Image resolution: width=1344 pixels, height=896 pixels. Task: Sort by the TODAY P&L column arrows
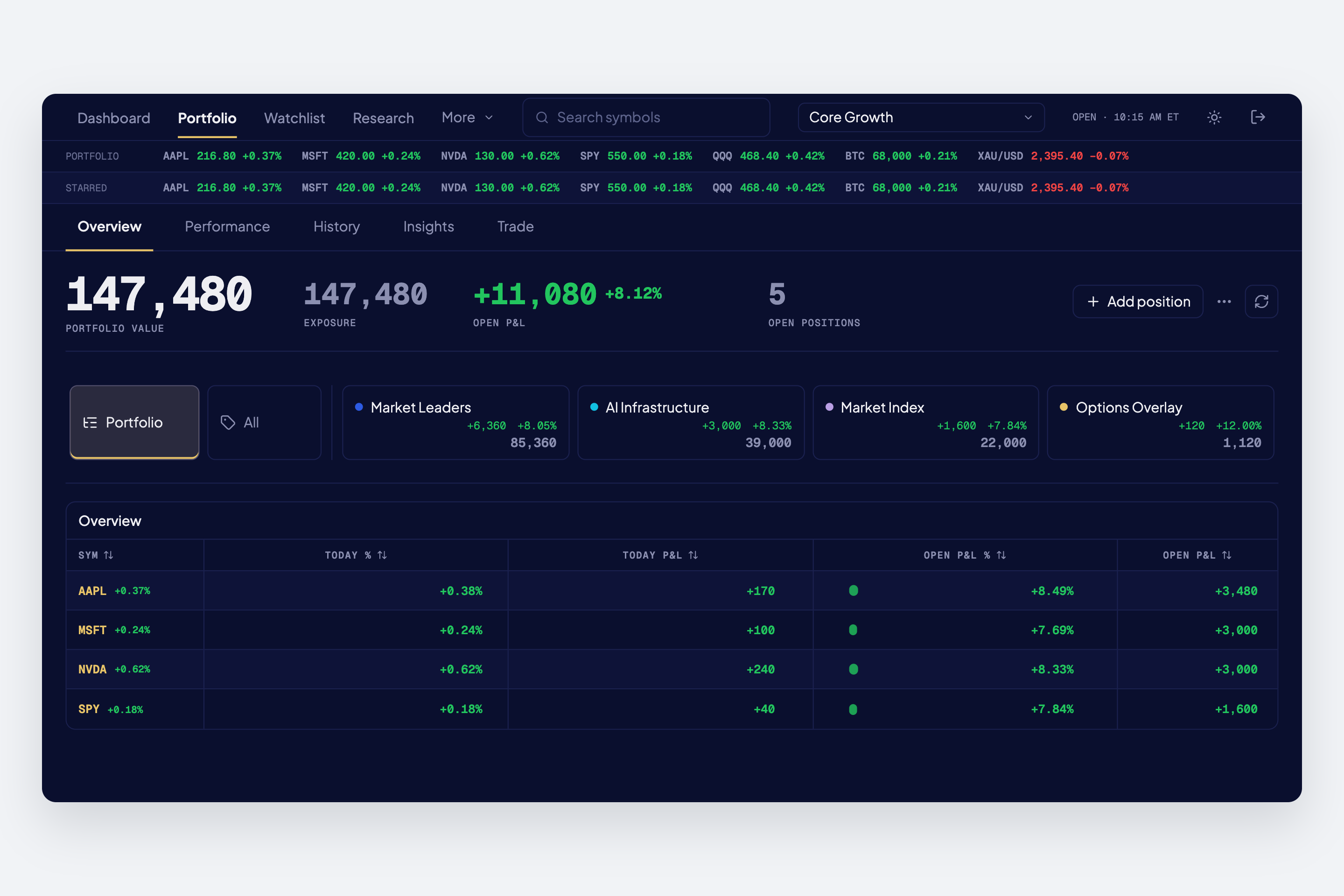[693, 555]
